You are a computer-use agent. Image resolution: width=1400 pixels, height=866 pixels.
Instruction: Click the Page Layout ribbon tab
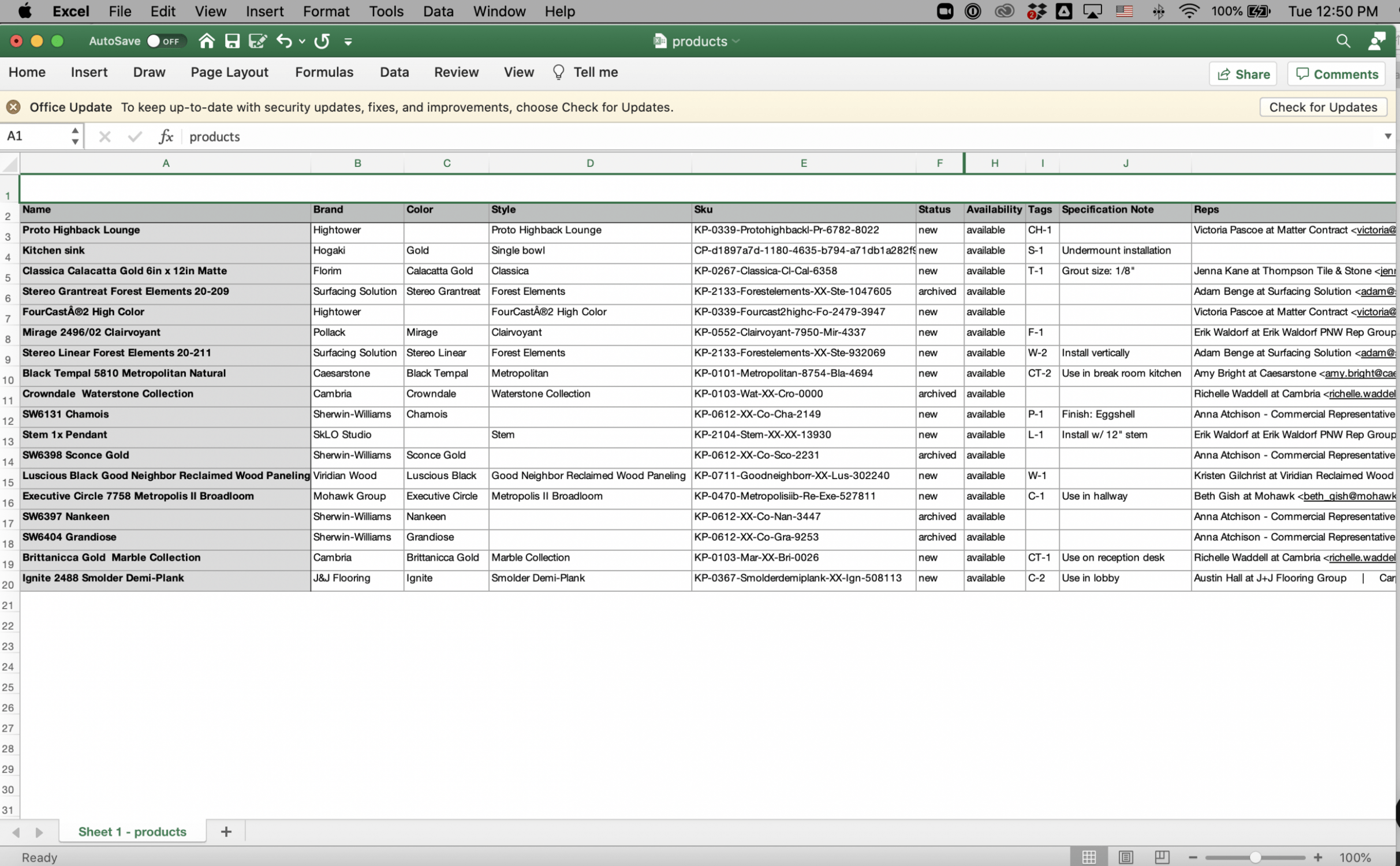click(x=229, y=71)
